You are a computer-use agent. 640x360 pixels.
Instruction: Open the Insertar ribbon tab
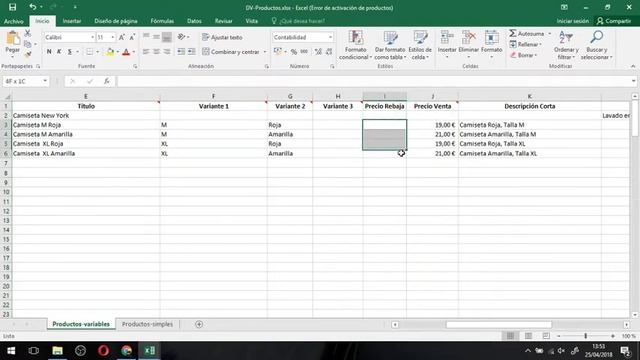click(x=72, y=21)
